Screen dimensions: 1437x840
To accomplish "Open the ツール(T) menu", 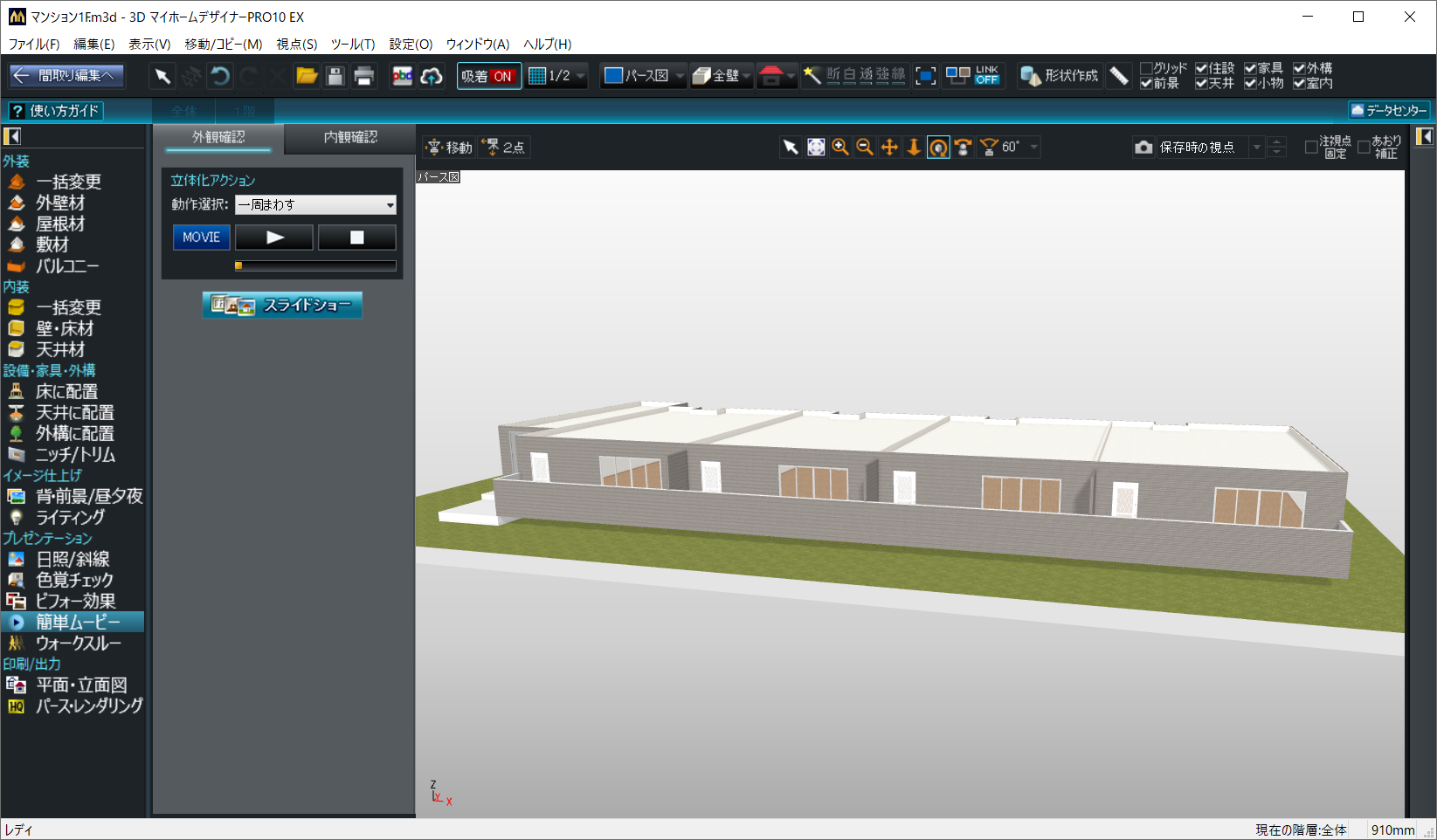I will point(352,44).
